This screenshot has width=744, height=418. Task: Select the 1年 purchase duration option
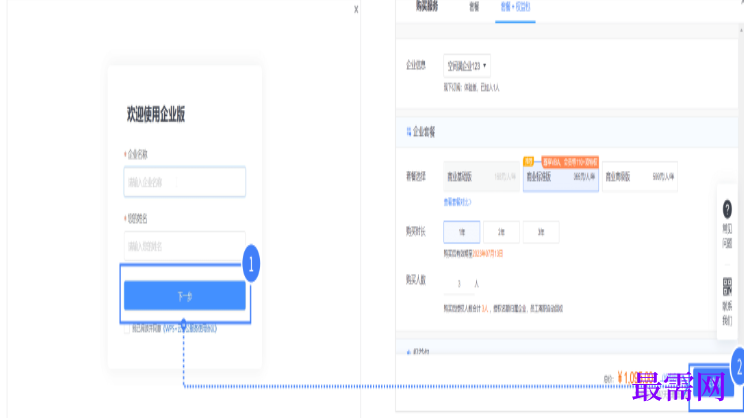click(462, 231)
